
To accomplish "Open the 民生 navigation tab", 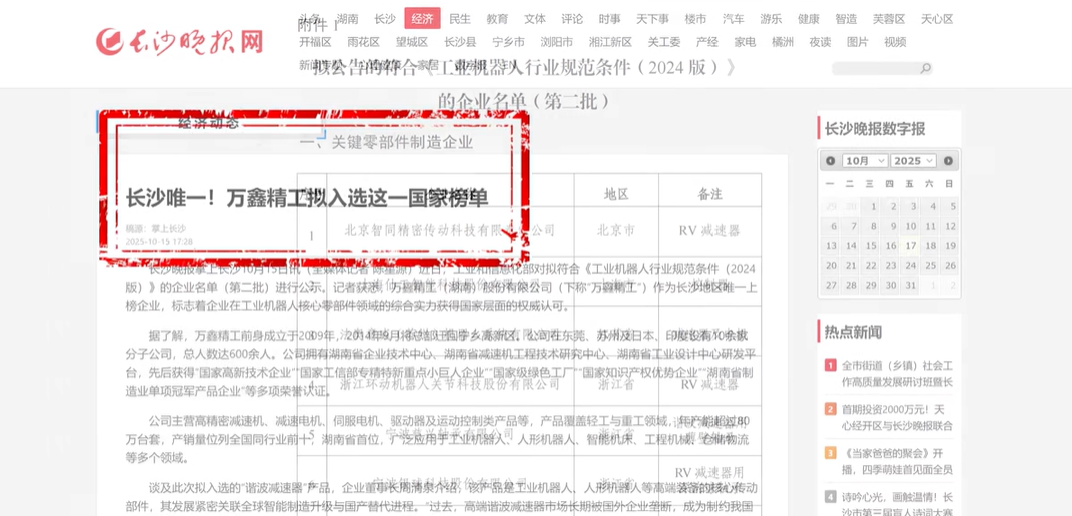I will pyautogui.click(x=460, y=19).
